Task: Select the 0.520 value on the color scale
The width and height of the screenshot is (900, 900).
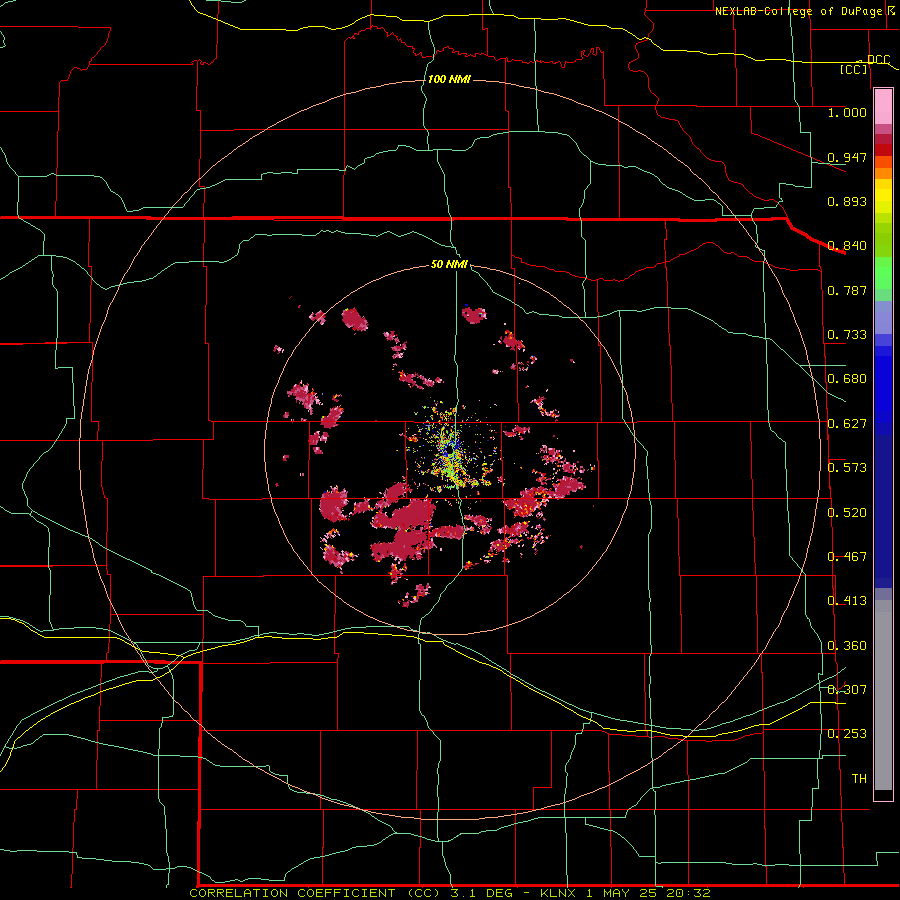Action: [847, 513]
